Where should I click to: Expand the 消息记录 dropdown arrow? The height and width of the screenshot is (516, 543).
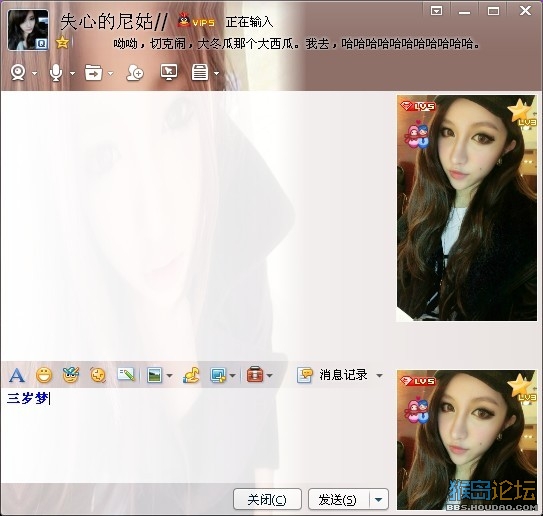(x=380, y=375)
